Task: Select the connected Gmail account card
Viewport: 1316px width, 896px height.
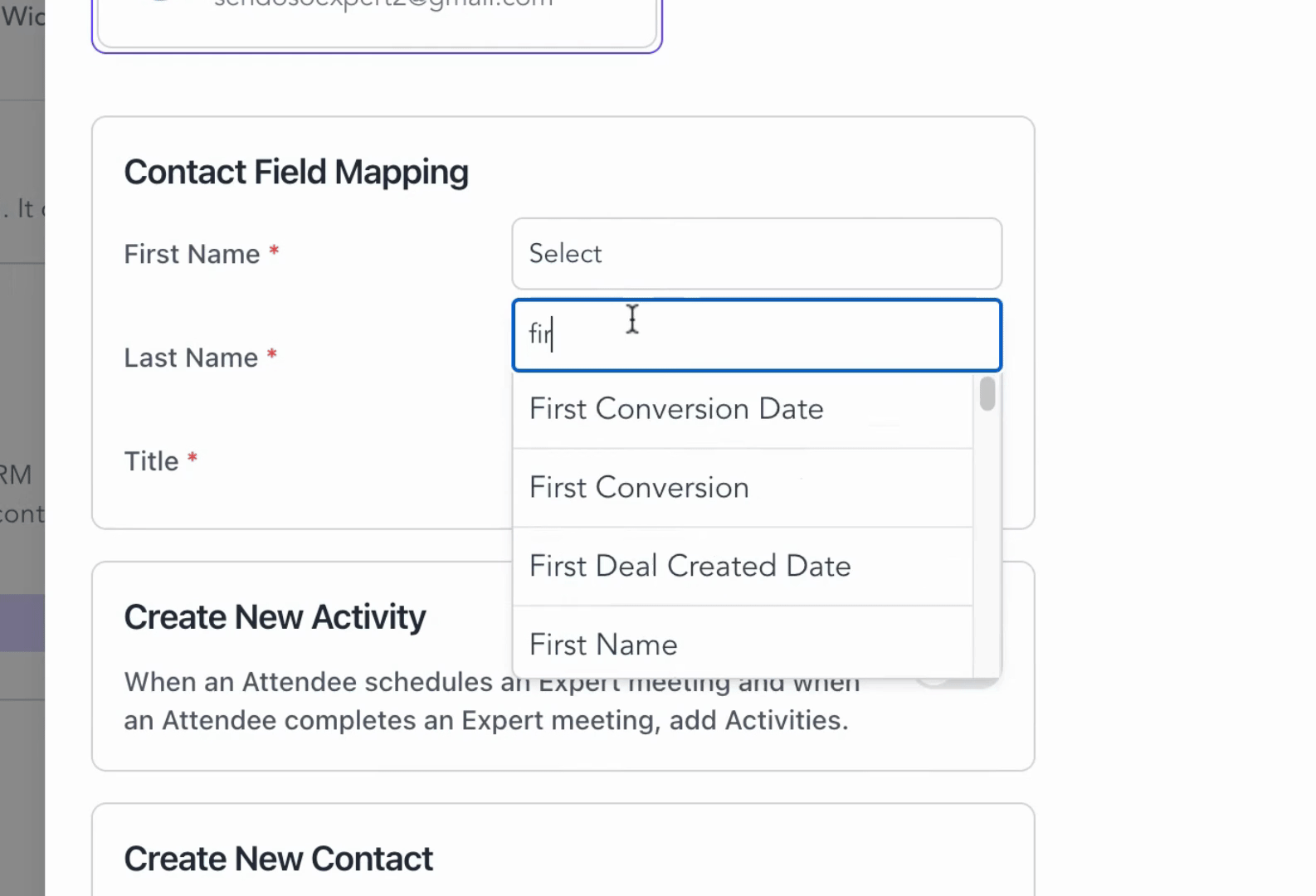Action: 377,25
